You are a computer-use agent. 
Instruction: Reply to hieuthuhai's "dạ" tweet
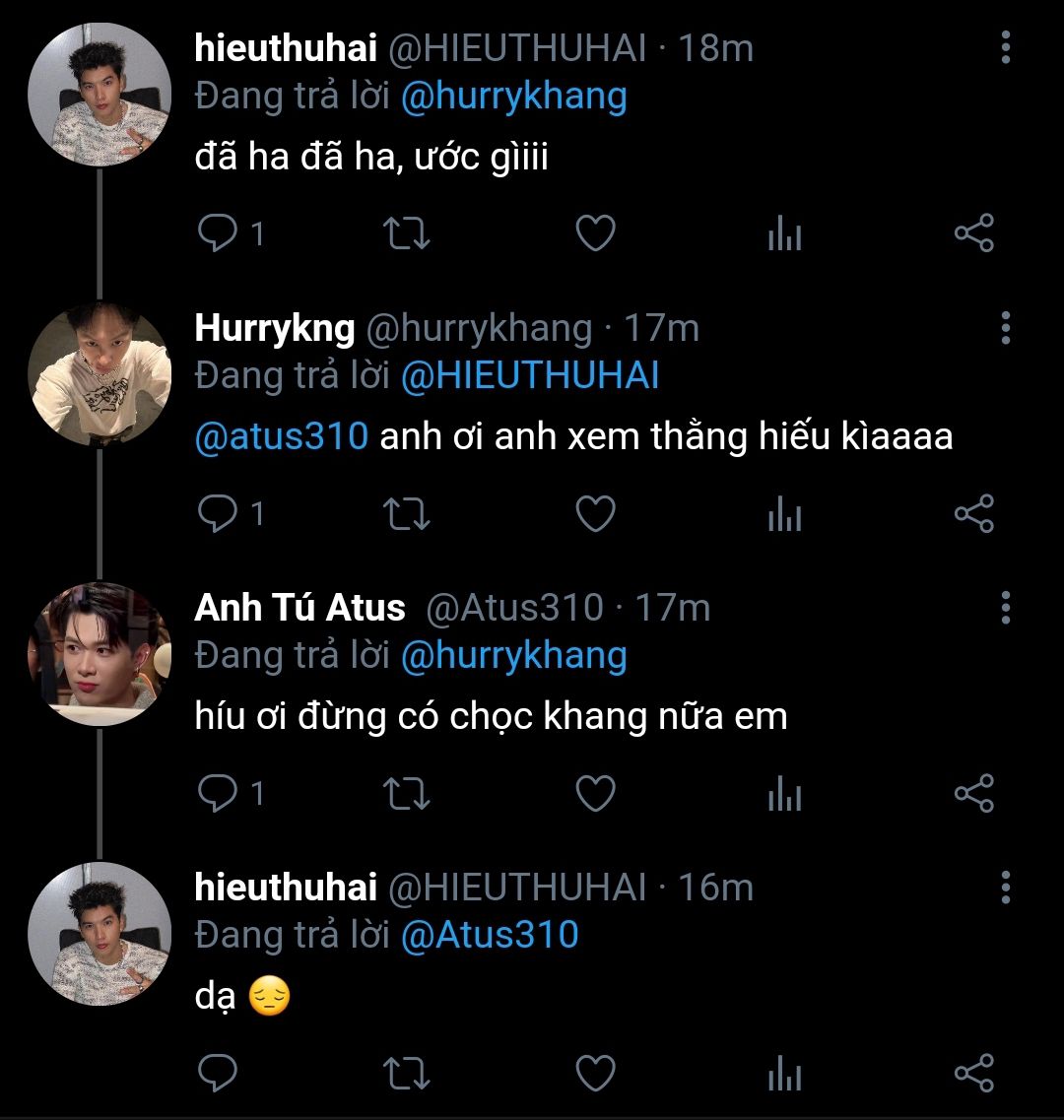[x=219, y=1074]
